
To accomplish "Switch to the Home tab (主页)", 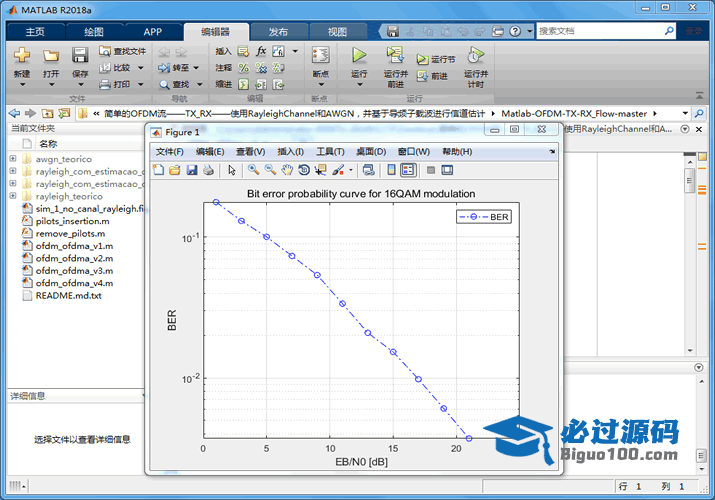I will (x=35, y=32).
